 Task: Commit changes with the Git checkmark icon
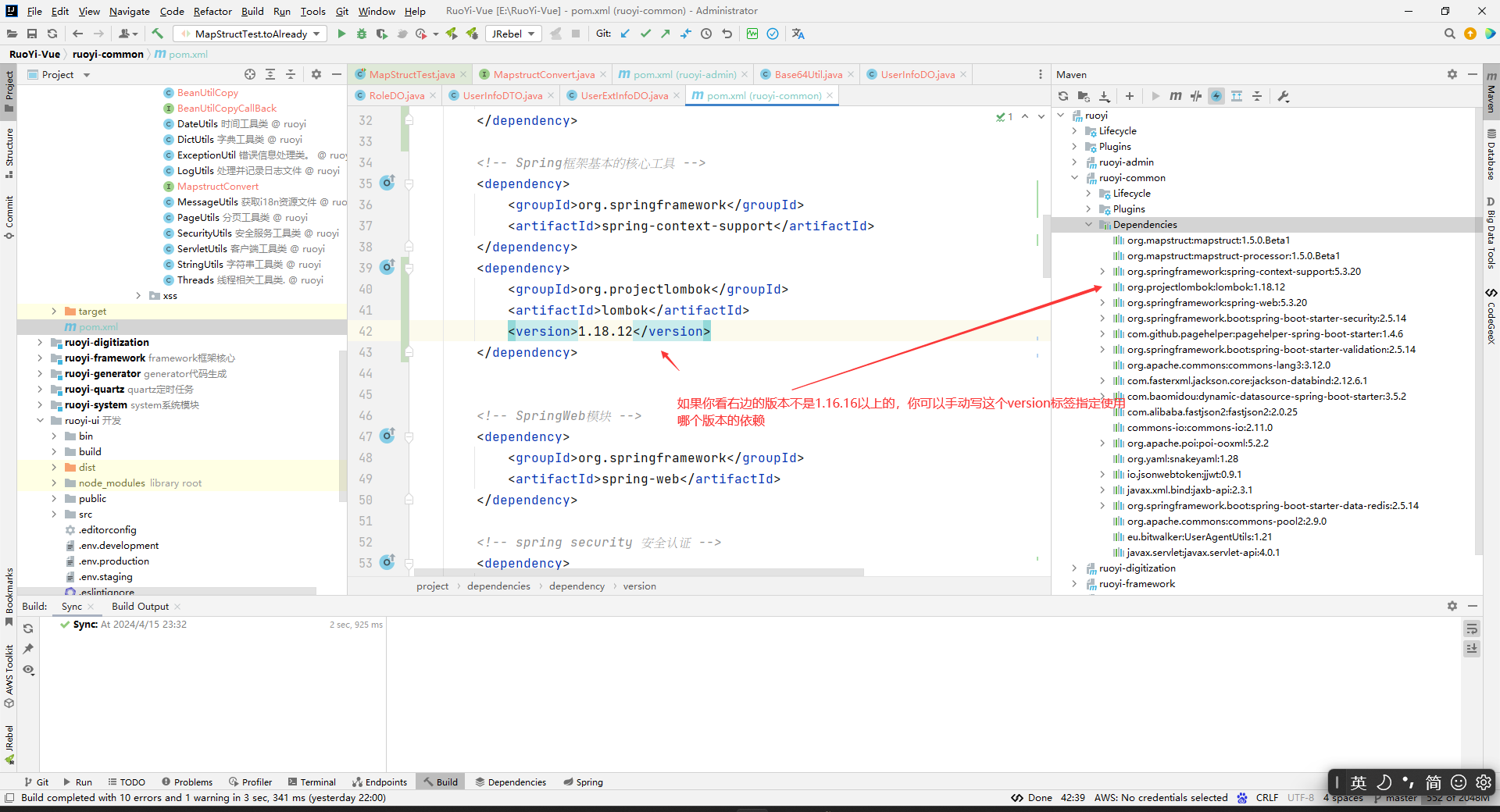click(645, 34)
